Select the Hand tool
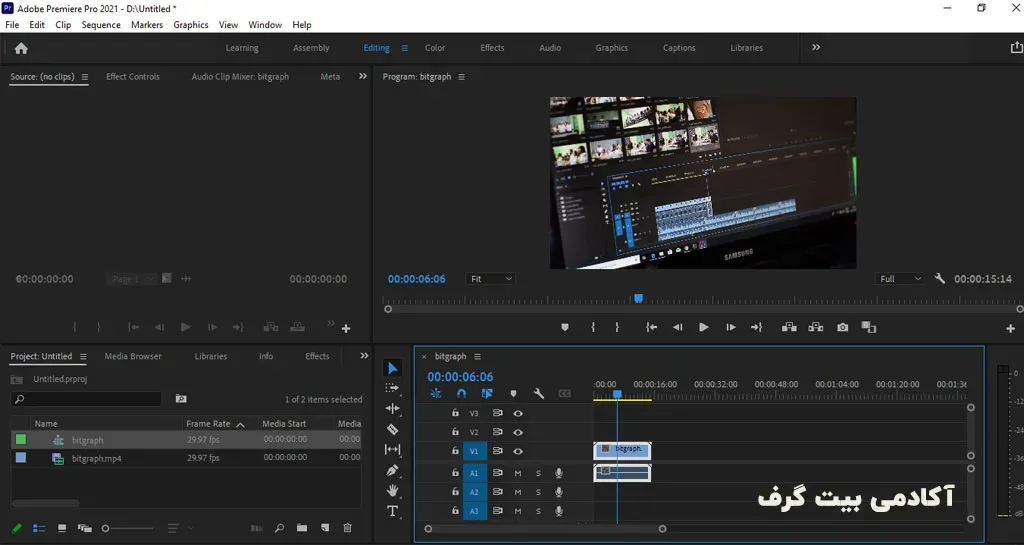 coord(392,490)
